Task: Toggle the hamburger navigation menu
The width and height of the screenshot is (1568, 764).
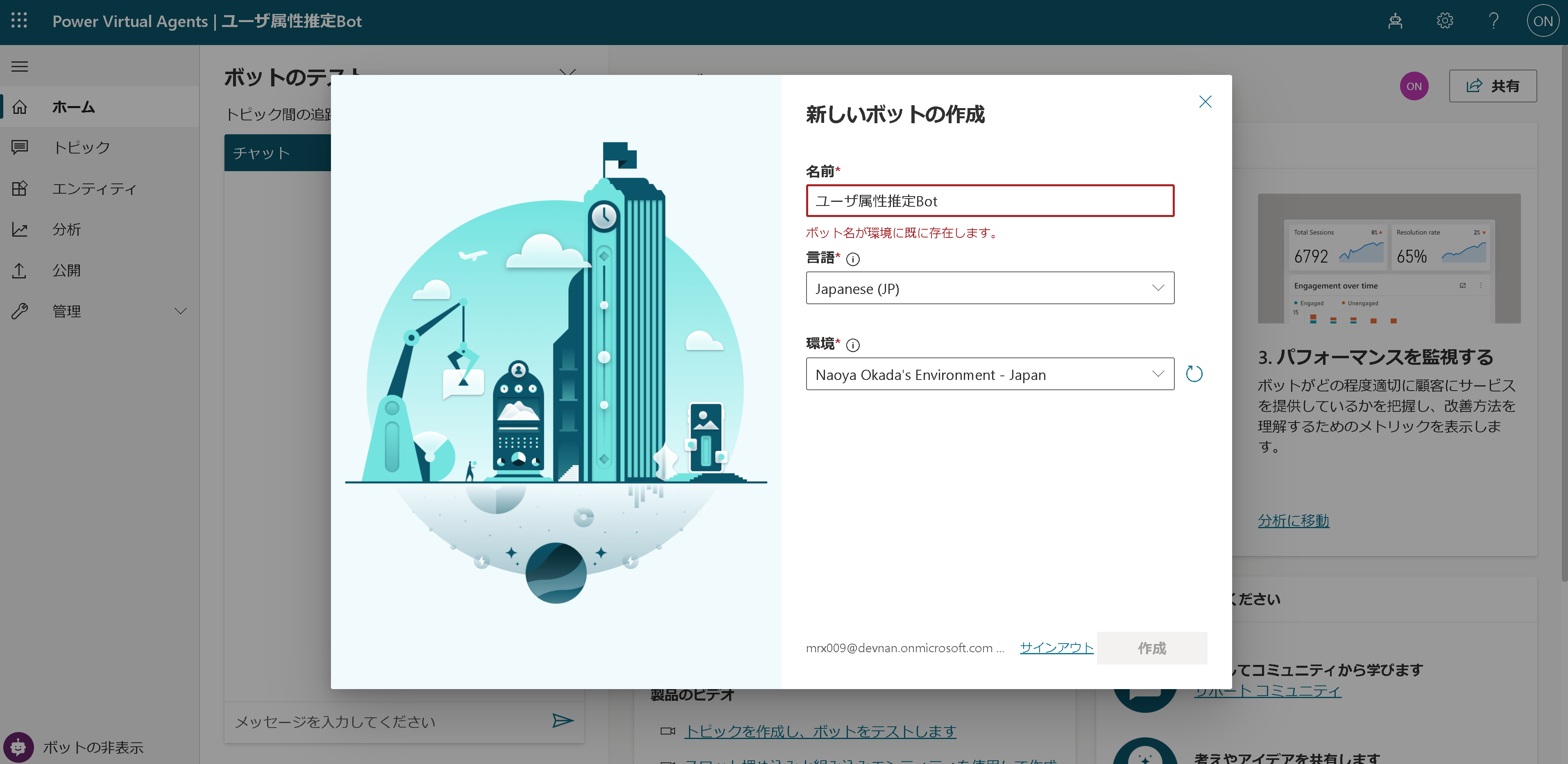Action: coord(20,66)
